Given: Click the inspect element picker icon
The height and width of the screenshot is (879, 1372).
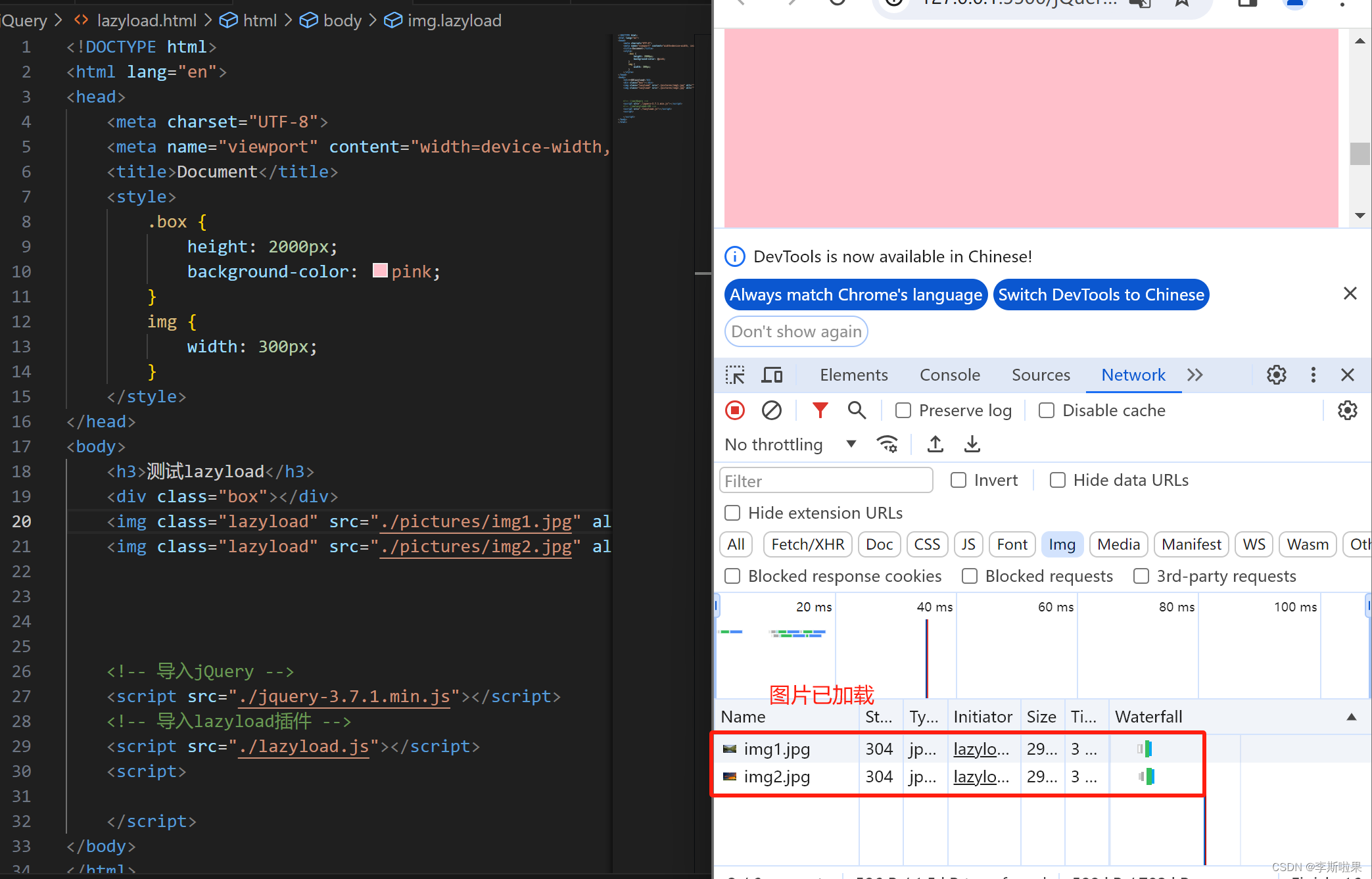Looking at the screenshot, I should [735, 375].
